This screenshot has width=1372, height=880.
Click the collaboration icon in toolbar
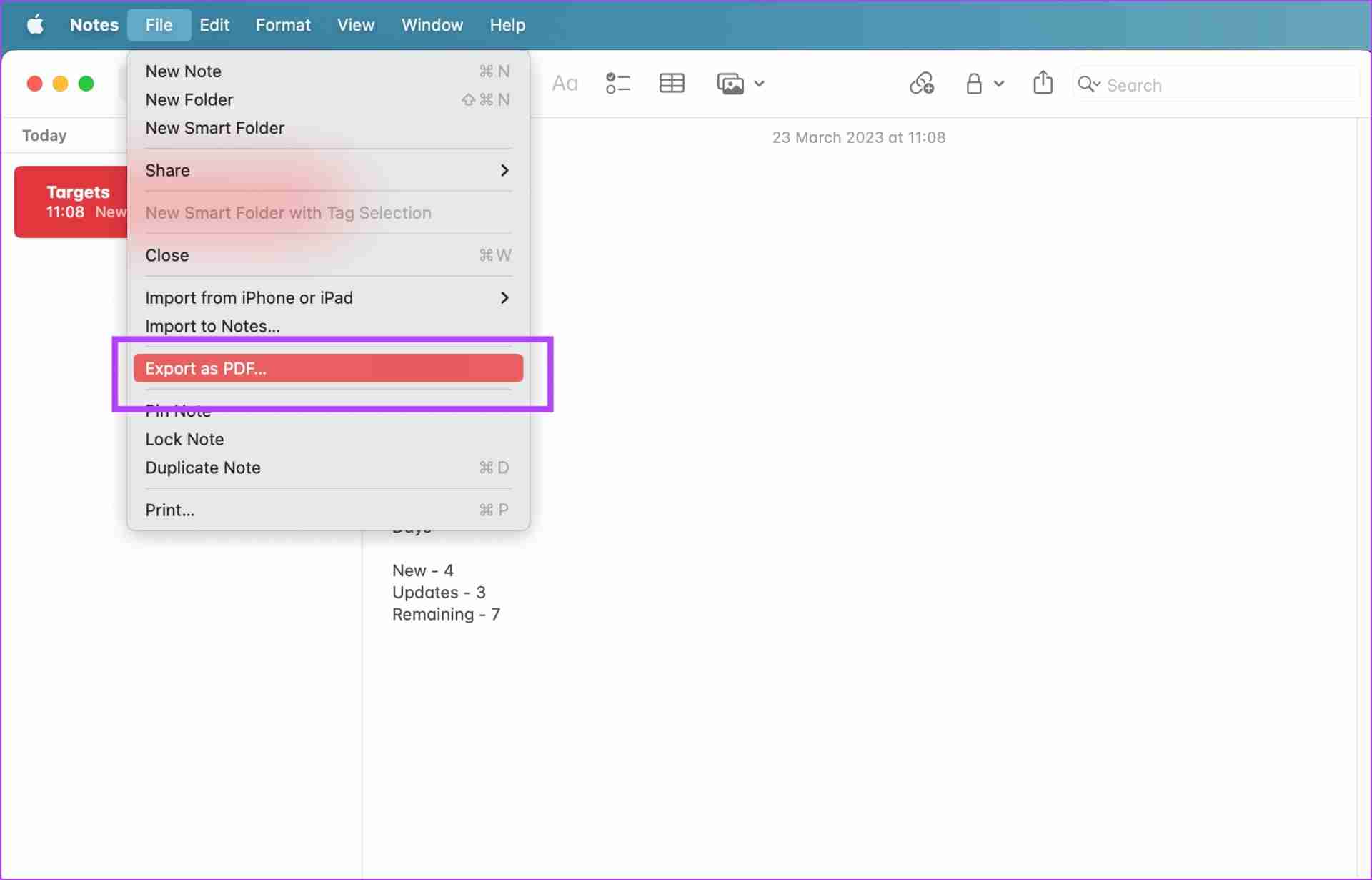pos(920,83)
